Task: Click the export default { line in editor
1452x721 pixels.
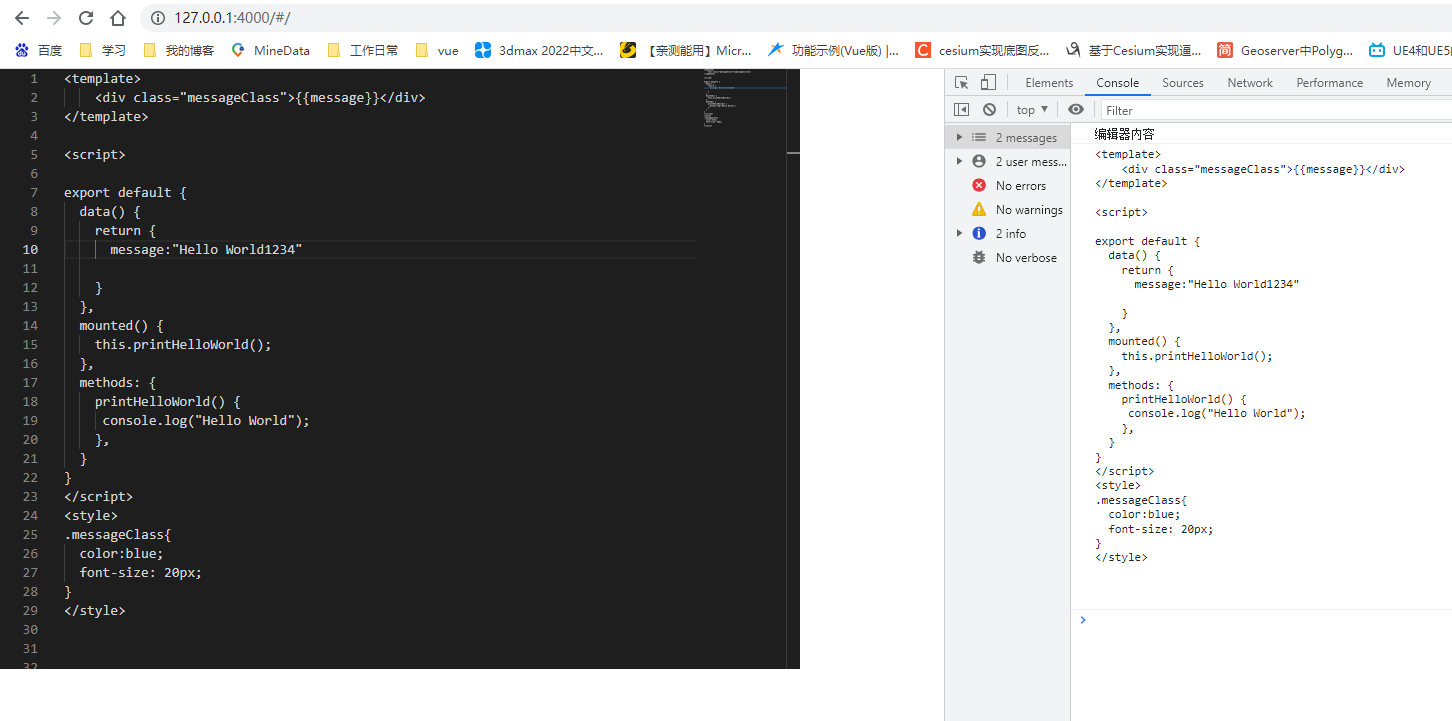Action: click(x=125, y=192)
